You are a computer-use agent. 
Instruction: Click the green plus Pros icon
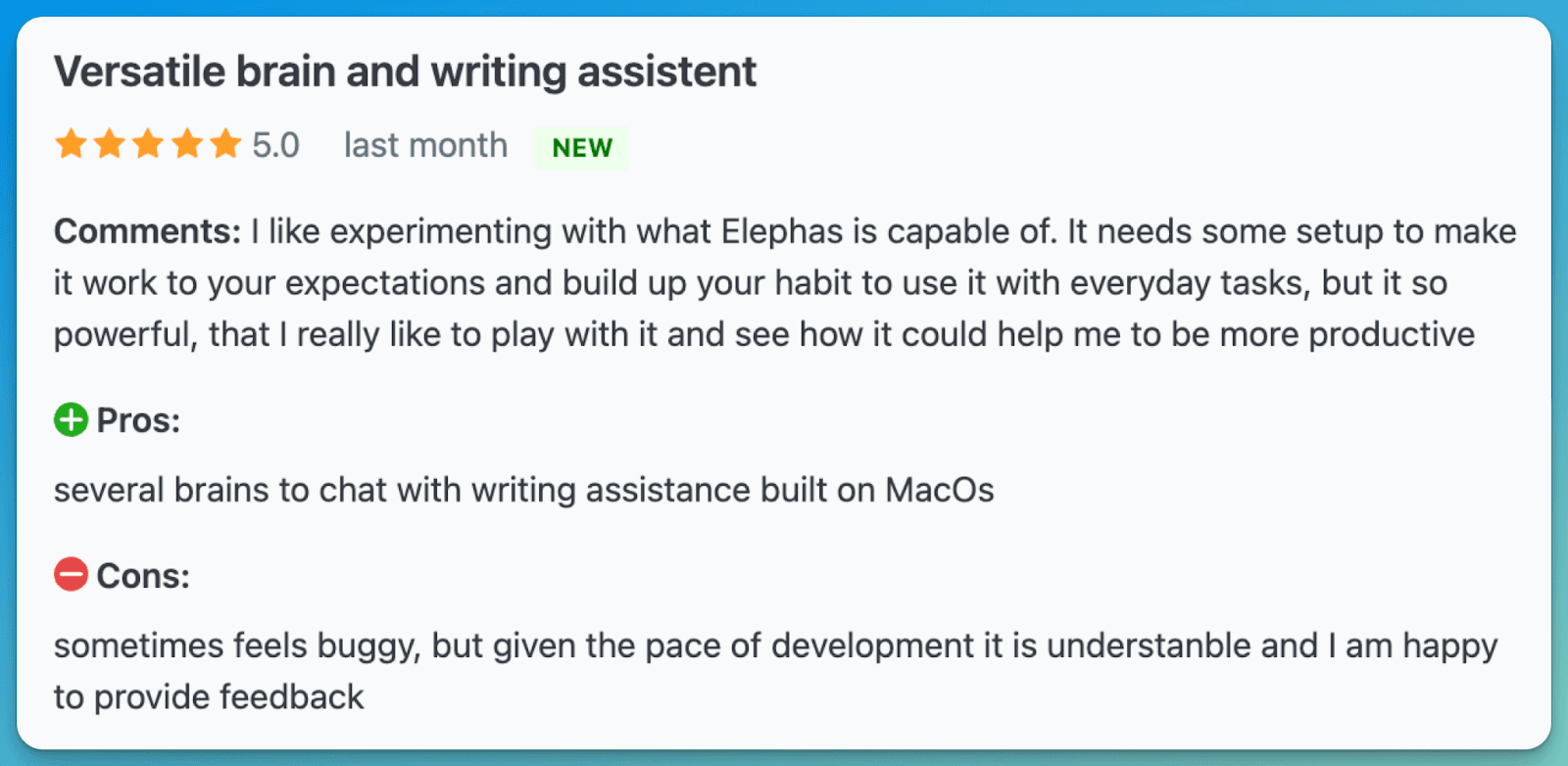pos(71,420)
